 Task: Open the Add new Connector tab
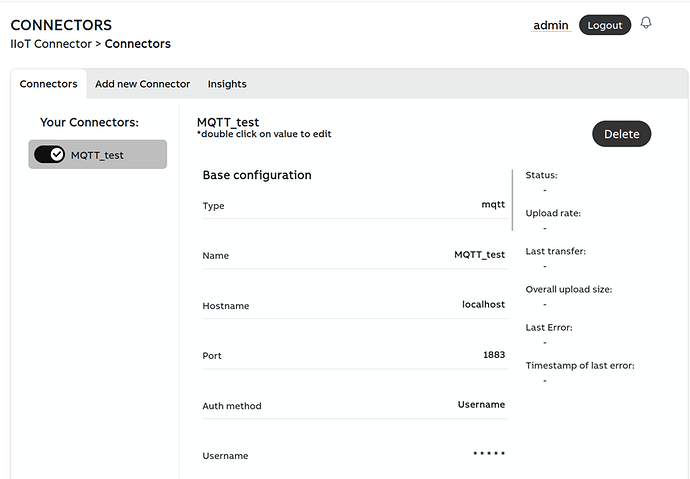[x=142, y=84]
